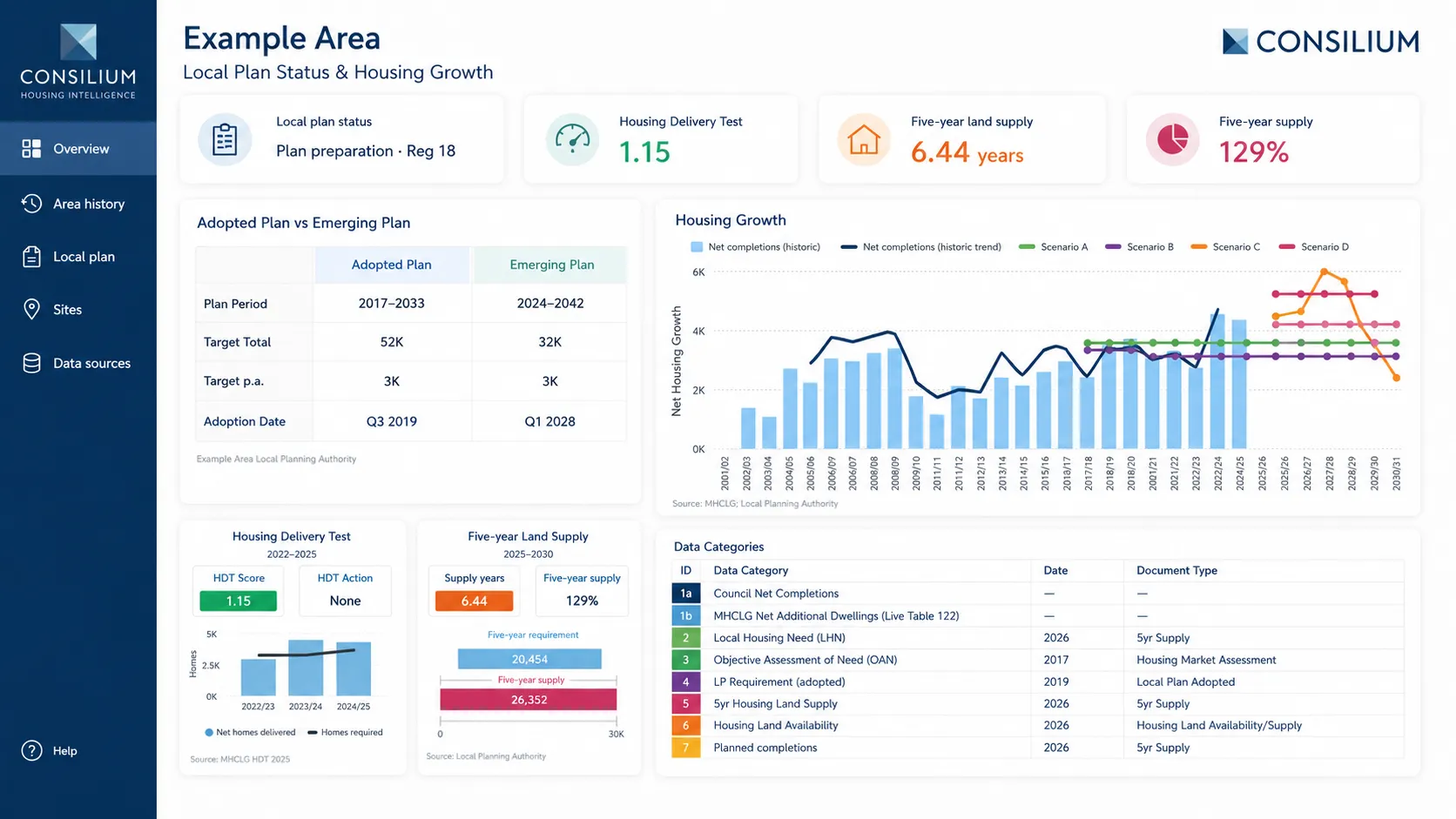This screenshot has height=819, width=1456.
Task: Open the Data sources page
Action: pos(78,364)
